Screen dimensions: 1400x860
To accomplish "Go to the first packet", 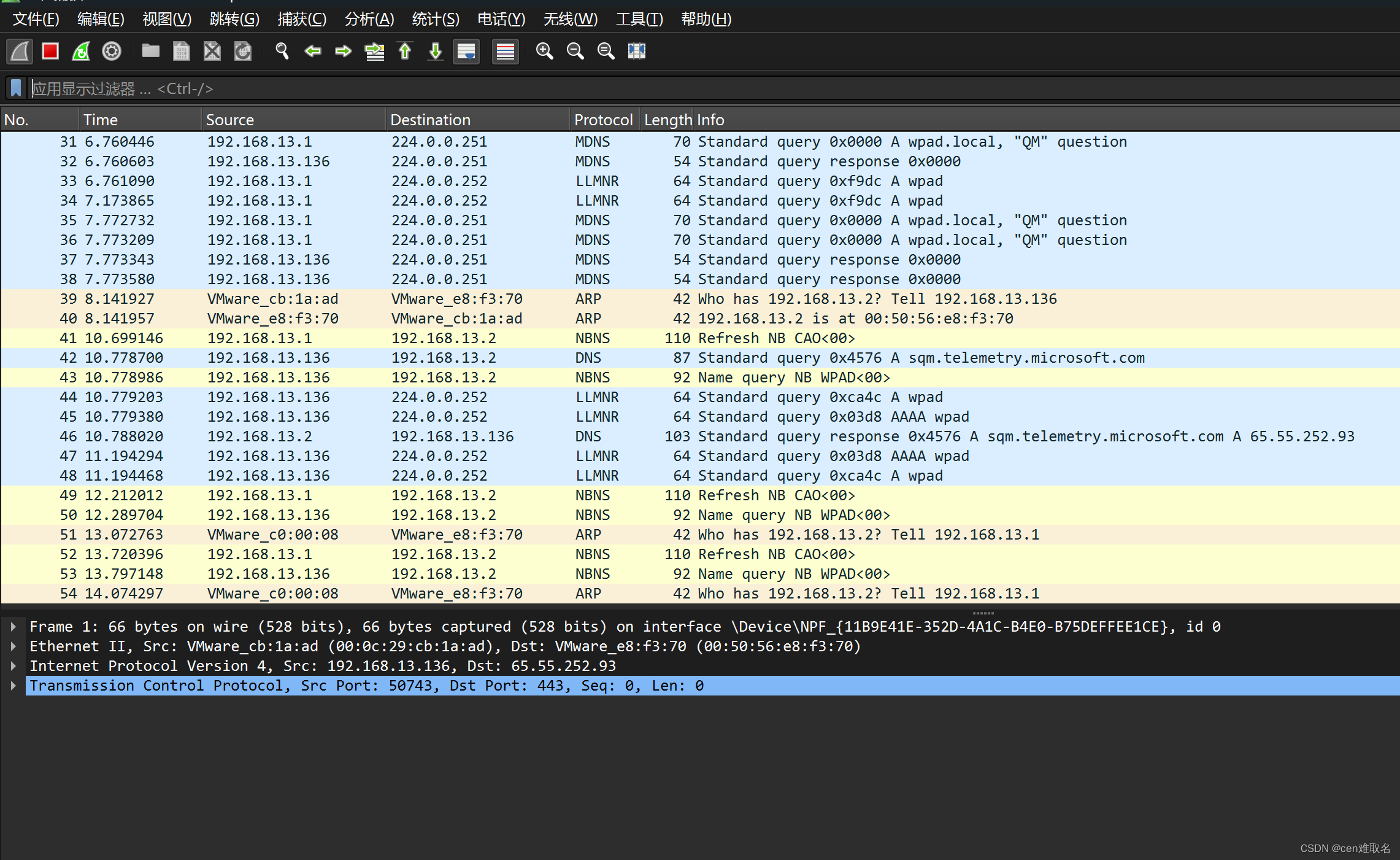I will 405,51.
